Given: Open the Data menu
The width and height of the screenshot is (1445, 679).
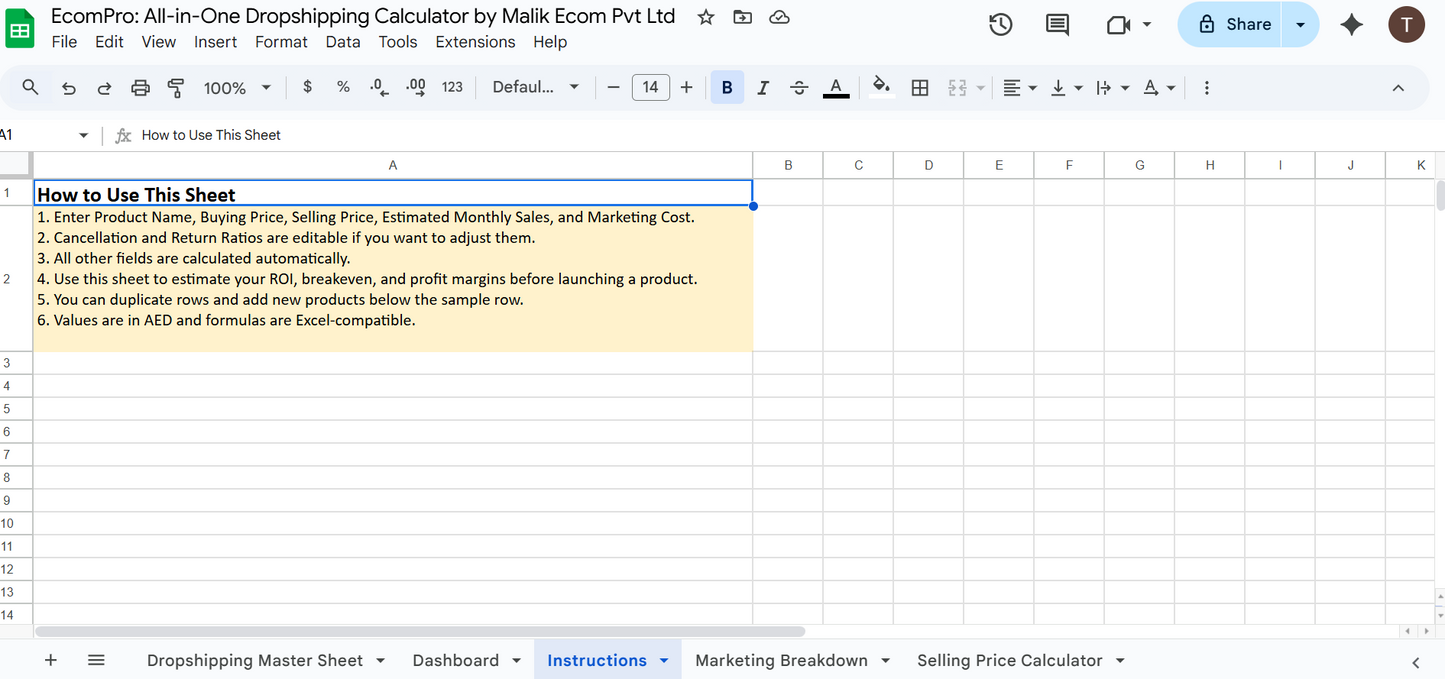Looking at the screenshot, I should (343, 42).
